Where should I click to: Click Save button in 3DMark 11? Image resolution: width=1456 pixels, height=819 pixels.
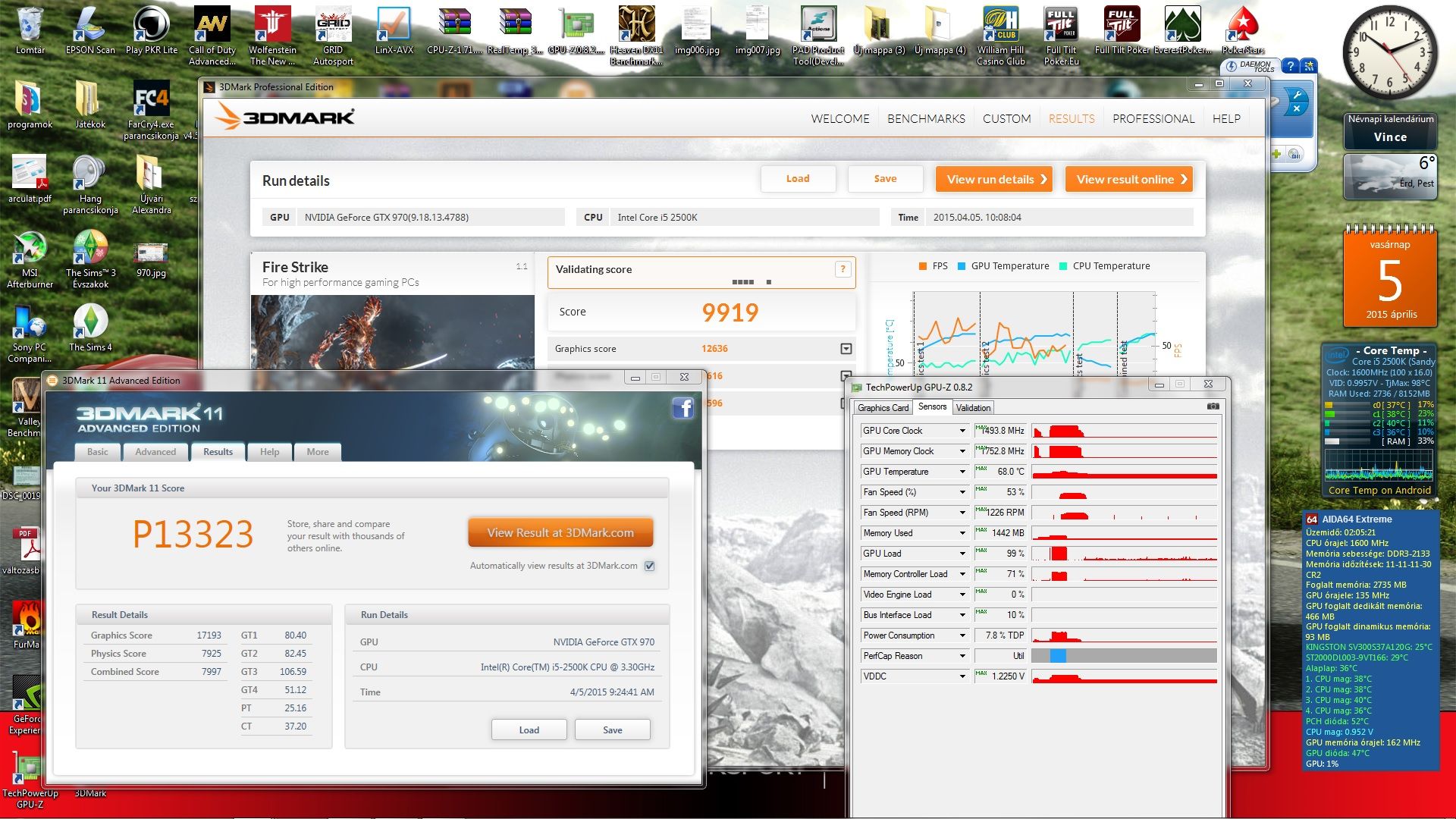pyautogui.click(x=612, y=730)
